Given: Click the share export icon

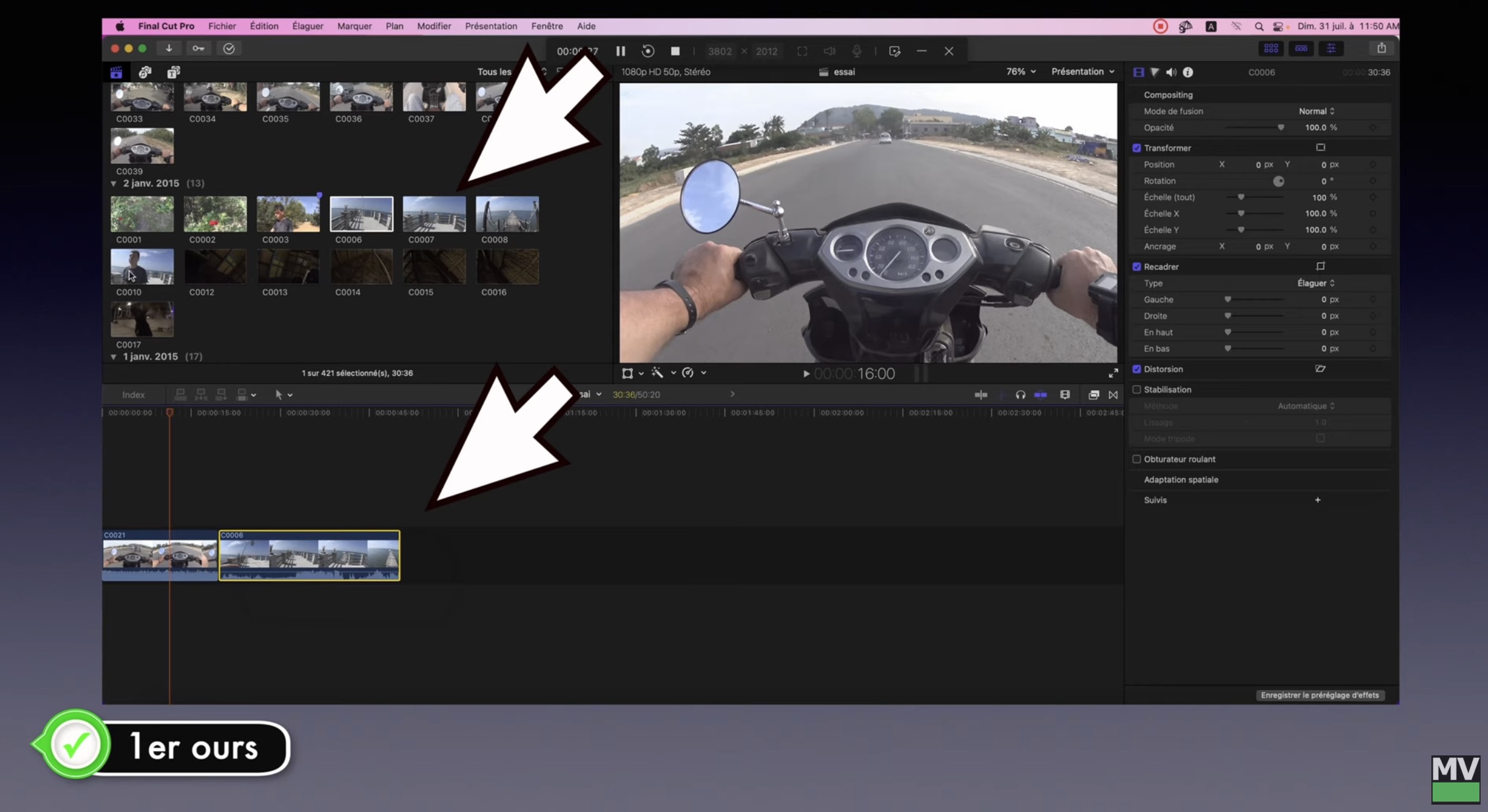Looking at the screenshot, I should tap(1382, 49).
